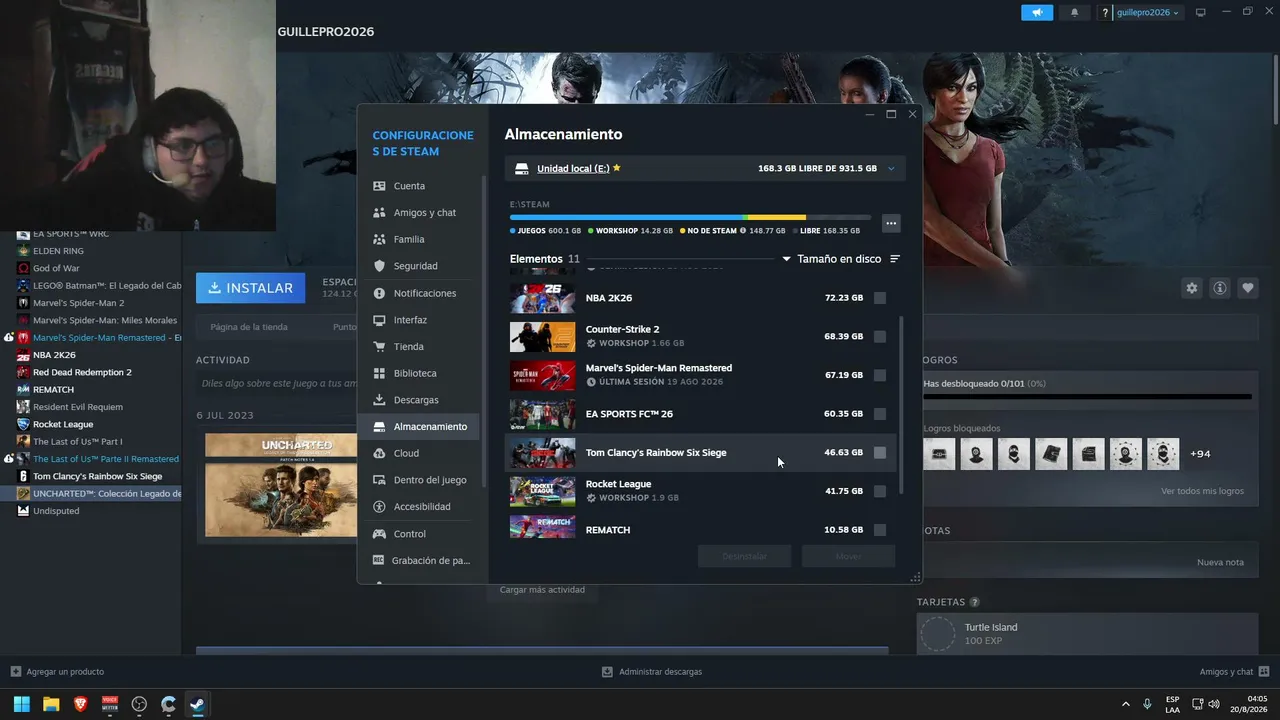Screen dimensions: 1280x720
Task: Open the Control settings section
Action: pyautogui.click(x=419, y=534)
